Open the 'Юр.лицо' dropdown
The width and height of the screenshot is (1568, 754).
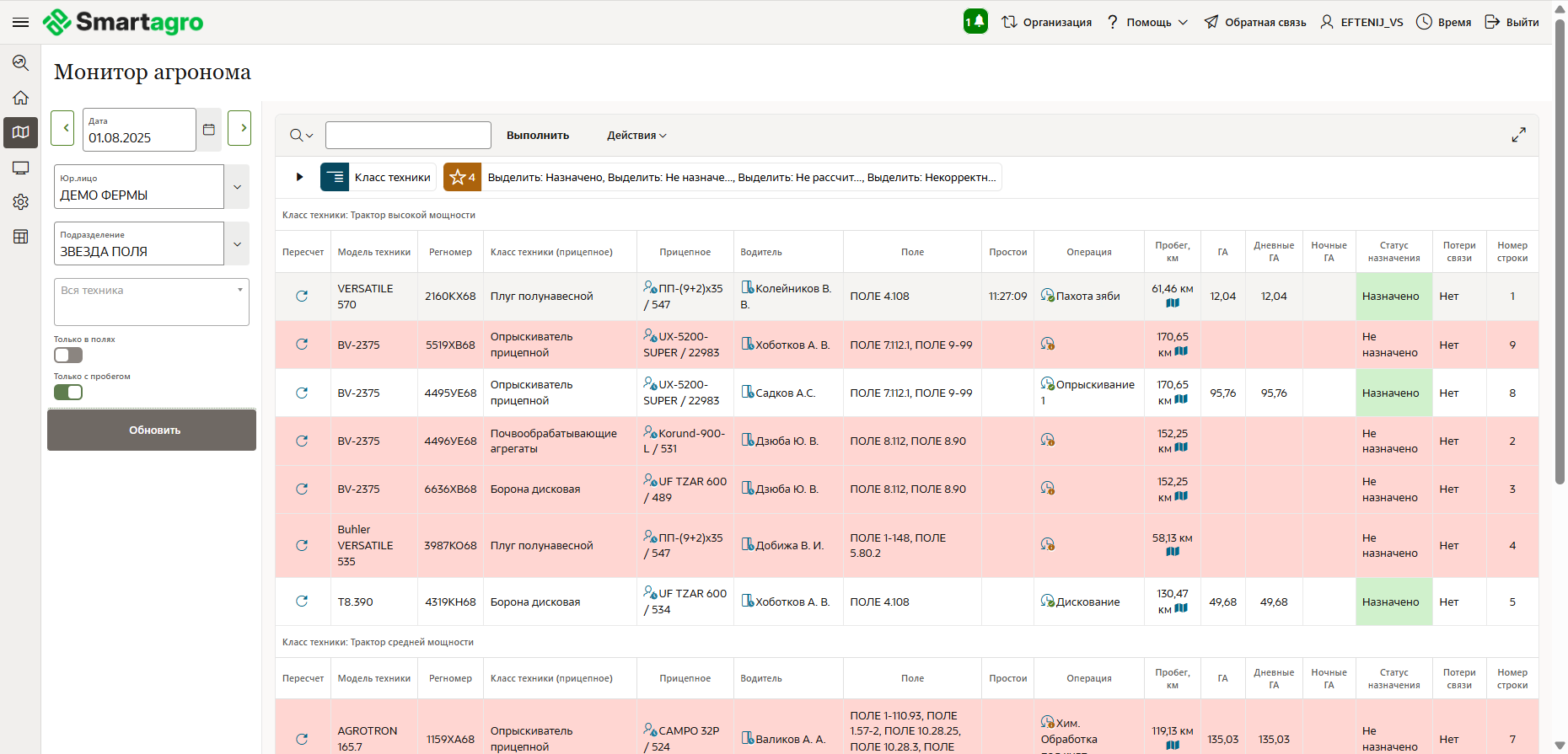[237, 187]
